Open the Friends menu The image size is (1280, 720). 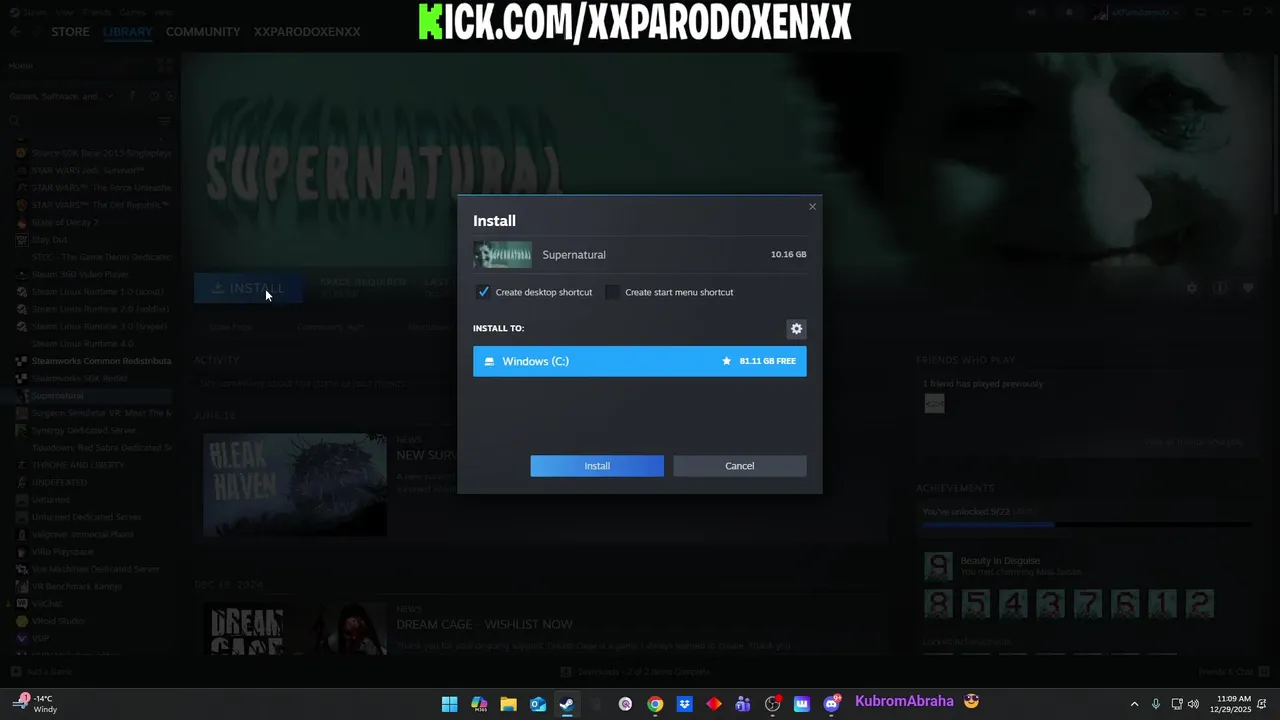[97, 12]
